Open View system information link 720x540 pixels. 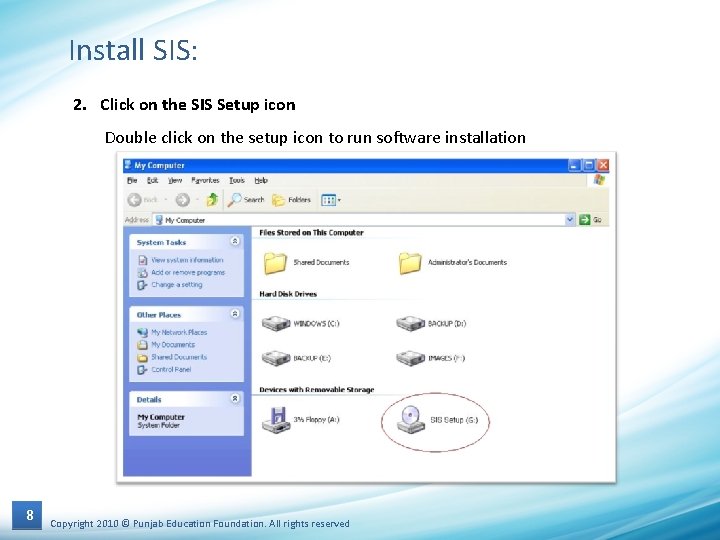coord(187,260)
